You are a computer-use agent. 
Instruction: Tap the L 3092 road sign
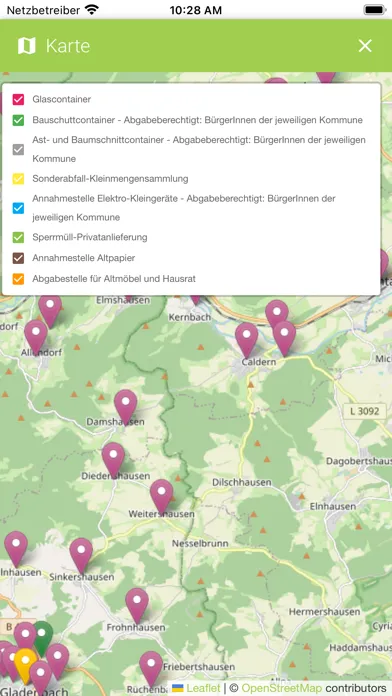(364, 411)
